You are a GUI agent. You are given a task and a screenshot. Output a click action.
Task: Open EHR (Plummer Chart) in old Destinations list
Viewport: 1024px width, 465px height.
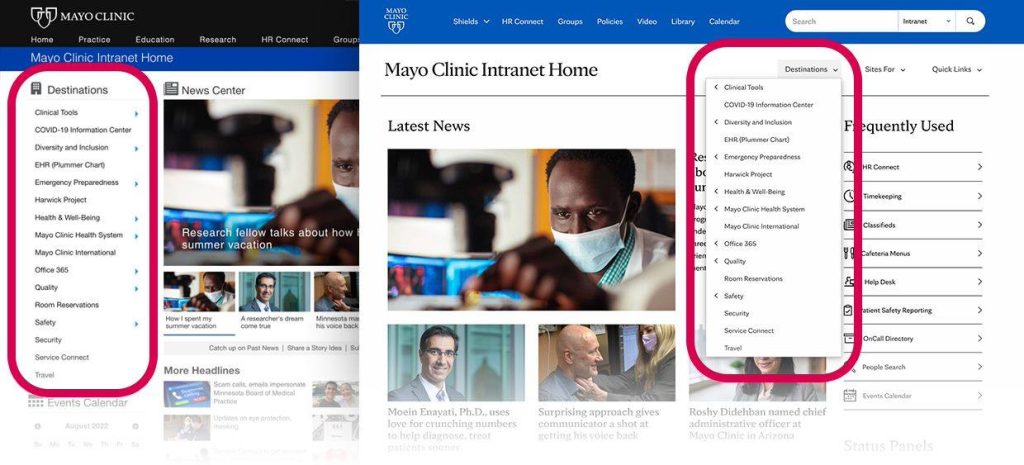pos(69,165)
